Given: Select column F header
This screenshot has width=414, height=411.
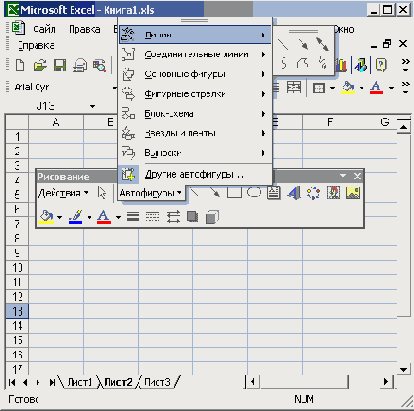Looking at the screenshot, I should tap(330, 122).
